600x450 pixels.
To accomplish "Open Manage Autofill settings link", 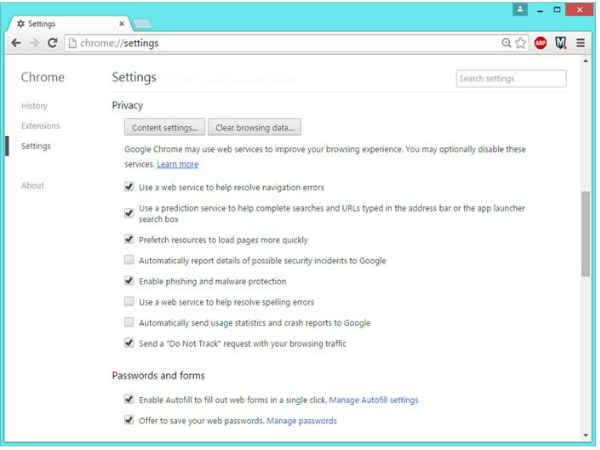I will (373, 400).
